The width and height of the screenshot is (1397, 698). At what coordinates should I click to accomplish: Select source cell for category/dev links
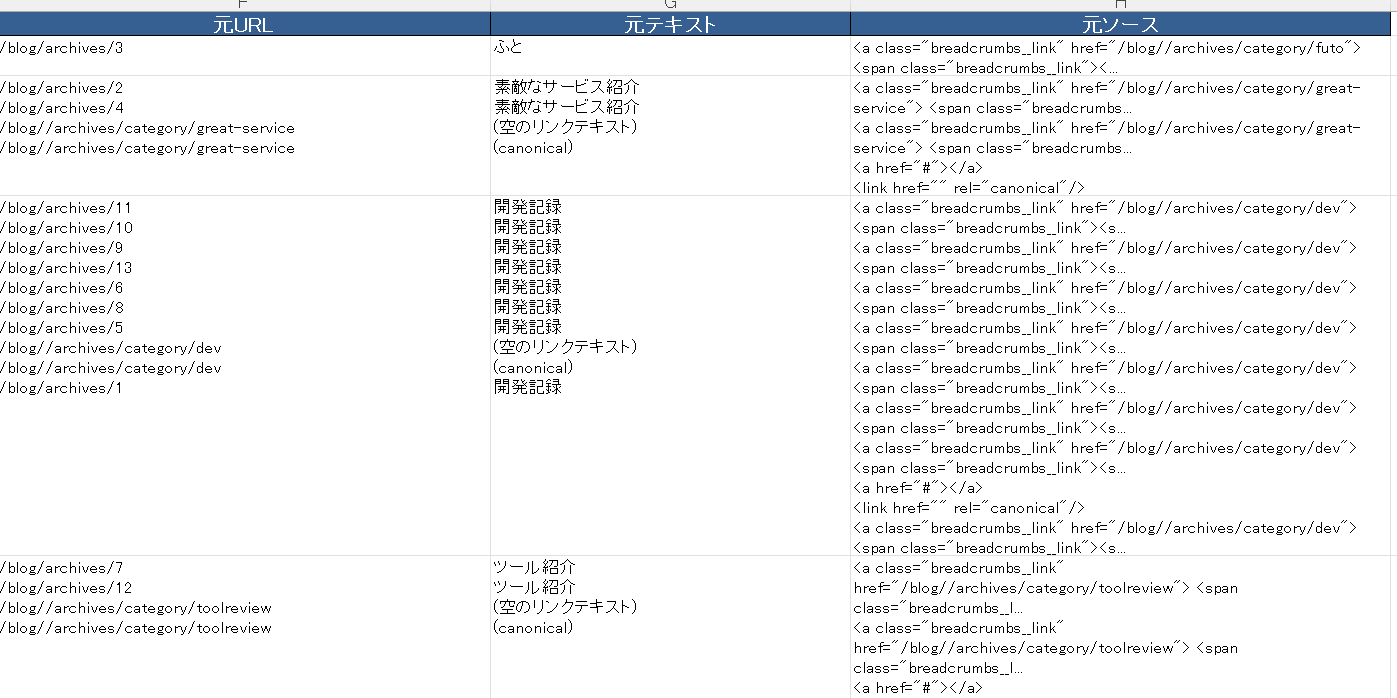1120,376
